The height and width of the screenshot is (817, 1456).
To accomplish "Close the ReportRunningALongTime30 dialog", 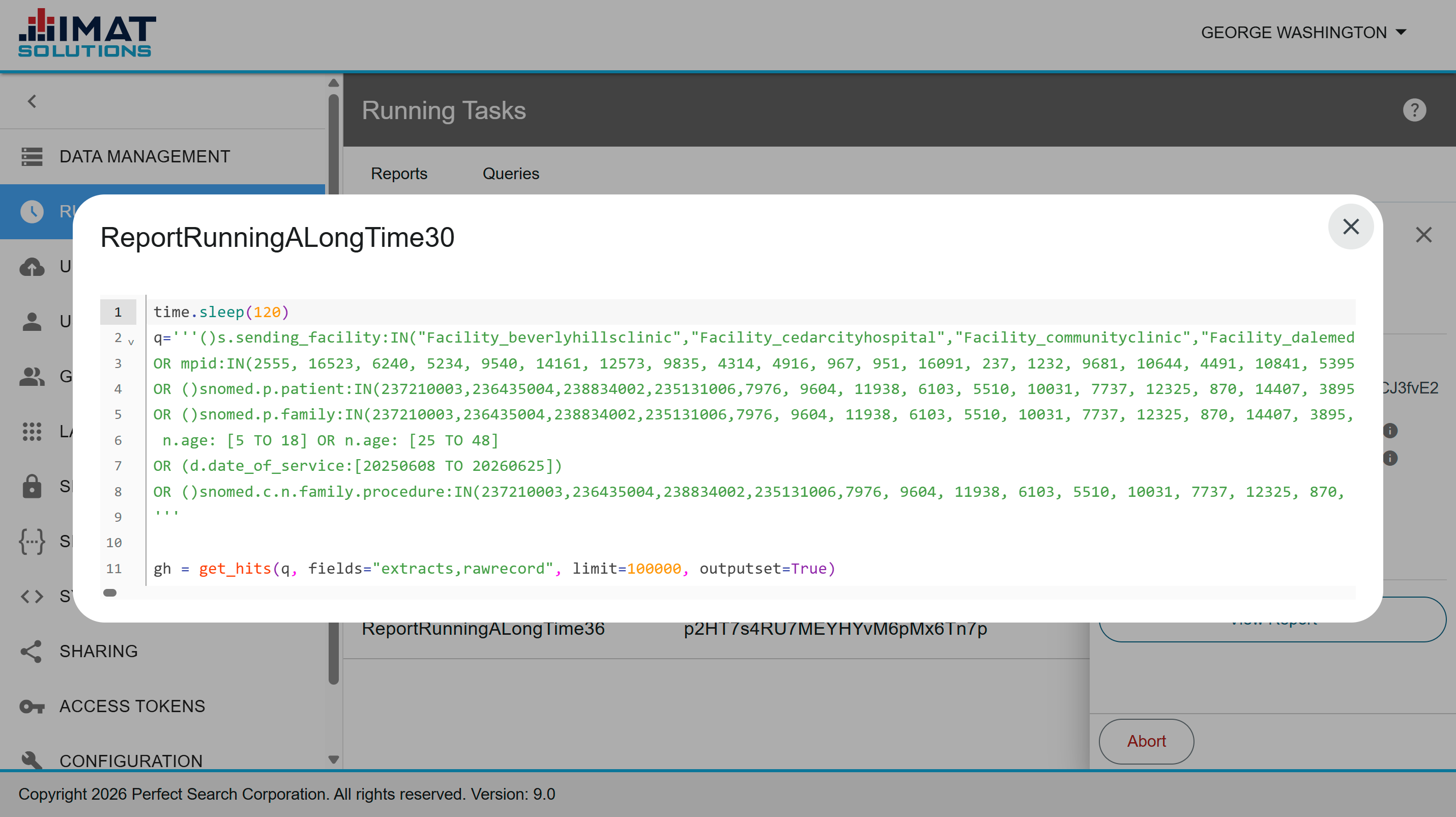I will [1350, 227].
